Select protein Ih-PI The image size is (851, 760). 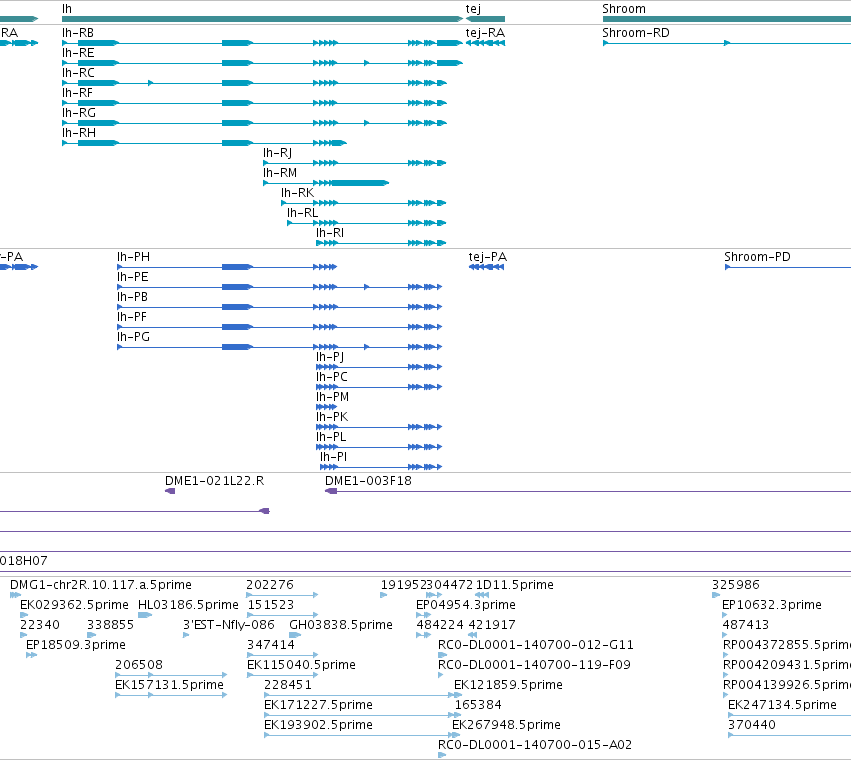[x=333, y=457]
